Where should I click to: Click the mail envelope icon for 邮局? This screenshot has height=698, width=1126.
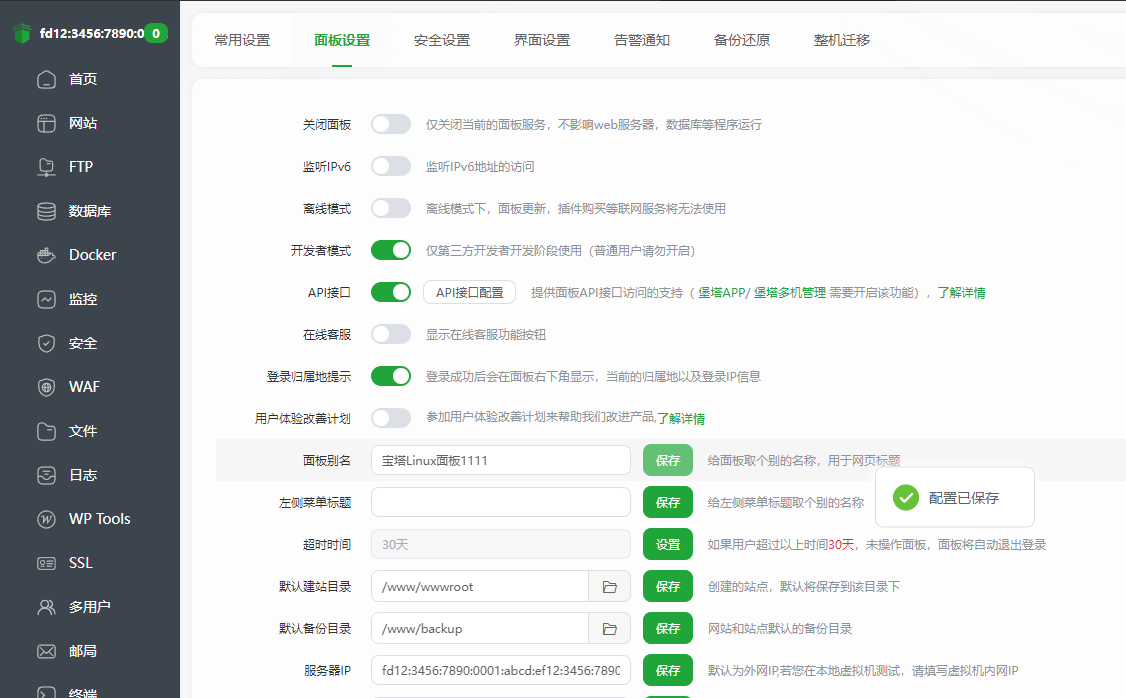coord(46,651)
